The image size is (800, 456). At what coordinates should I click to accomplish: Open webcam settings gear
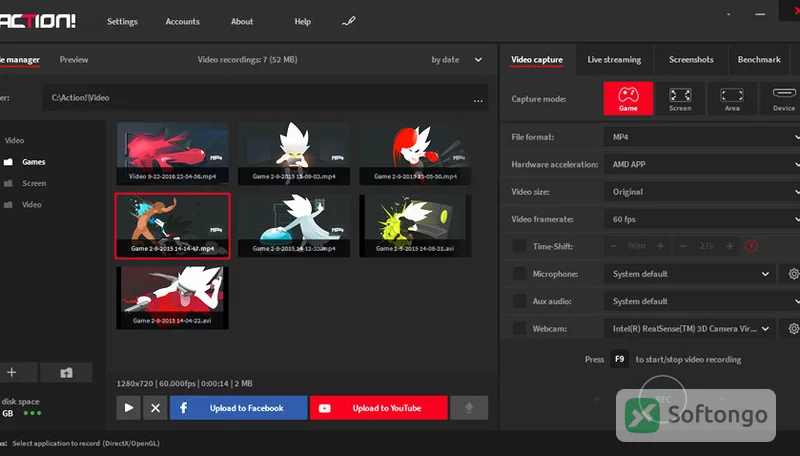pos(793,328)
